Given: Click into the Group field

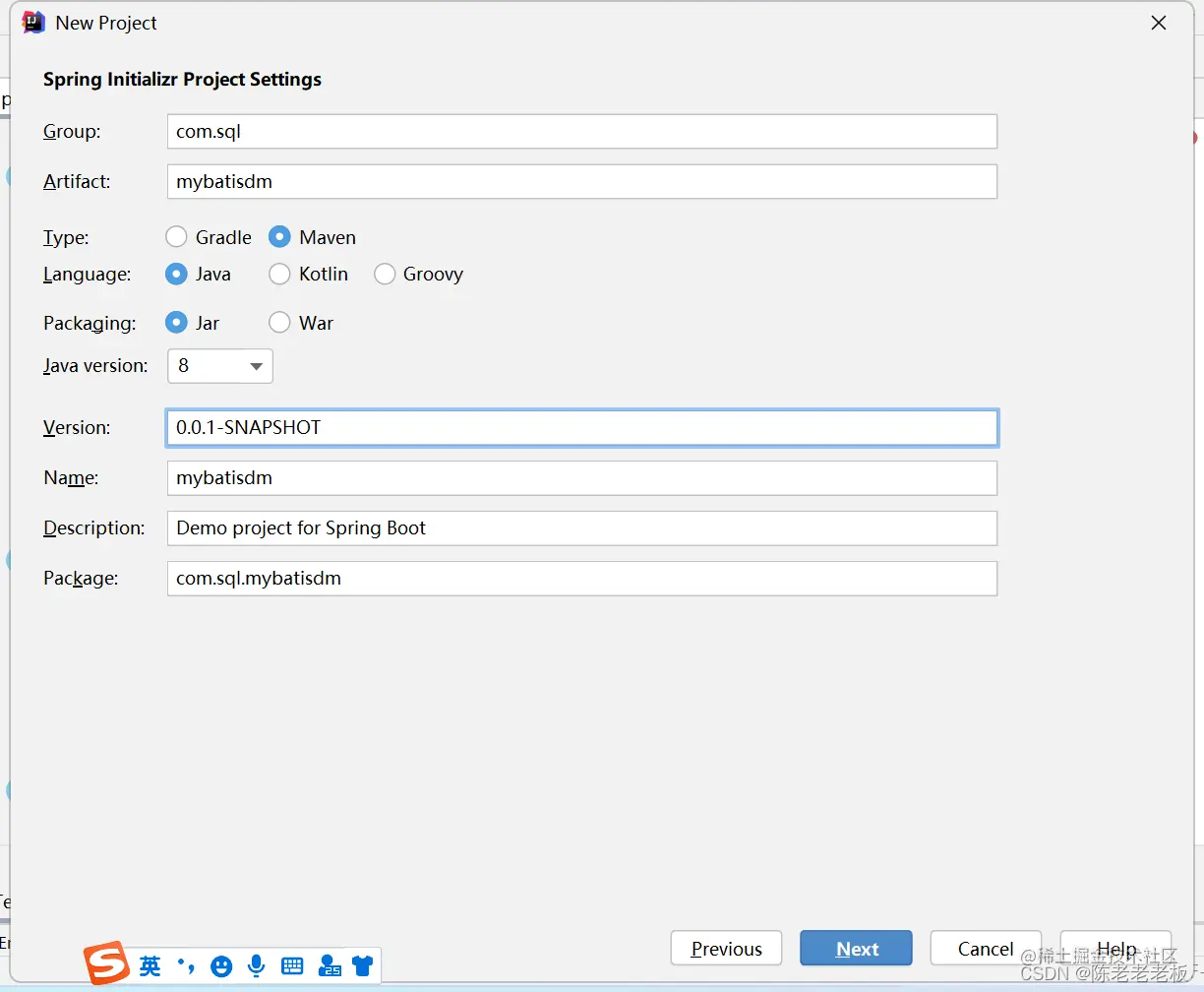Looking at the screenshot, I should (x=582, y=131).
